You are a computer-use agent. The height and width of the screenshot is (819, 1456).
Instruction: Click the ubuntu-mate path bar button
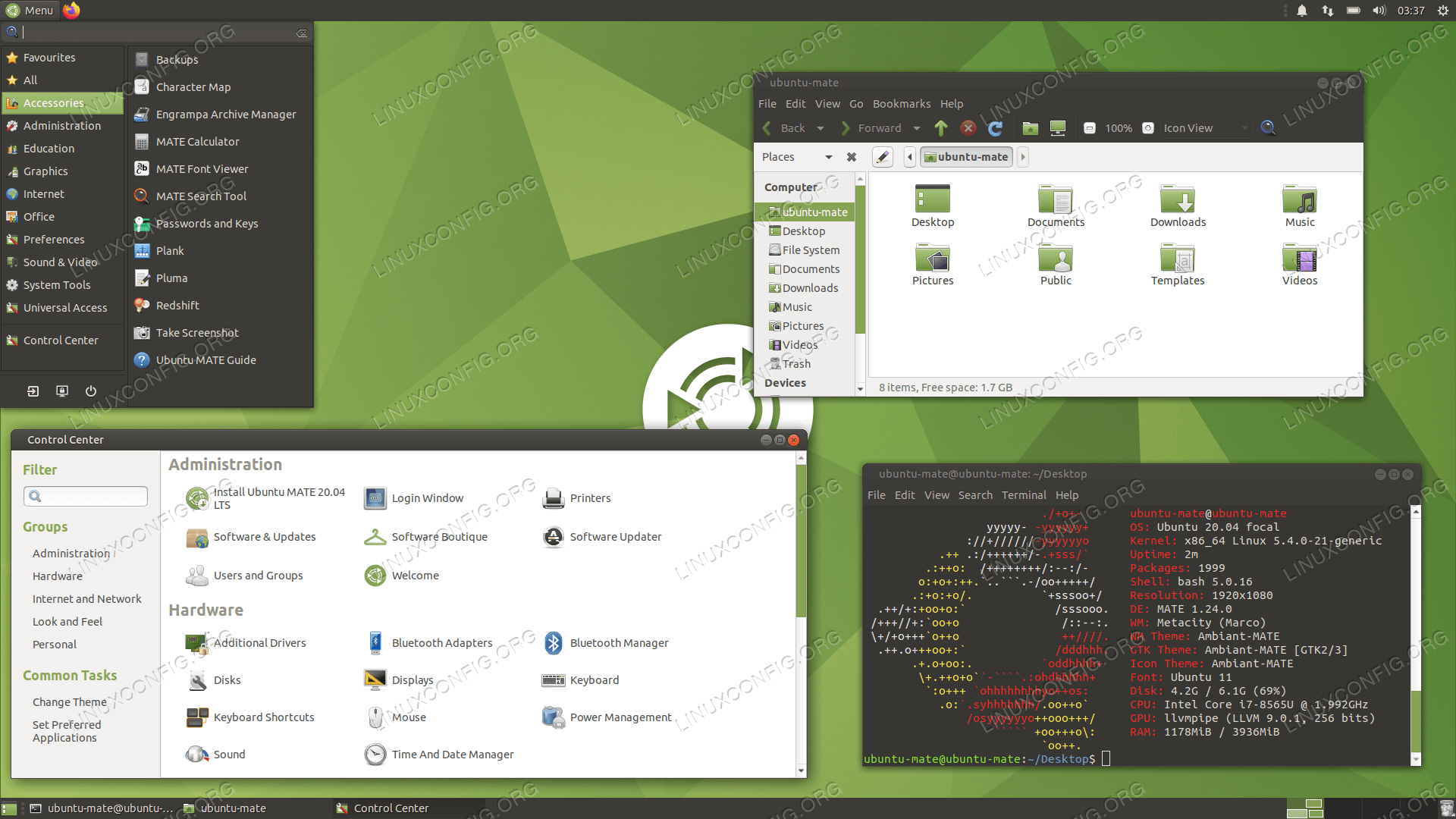pos(966,157)
